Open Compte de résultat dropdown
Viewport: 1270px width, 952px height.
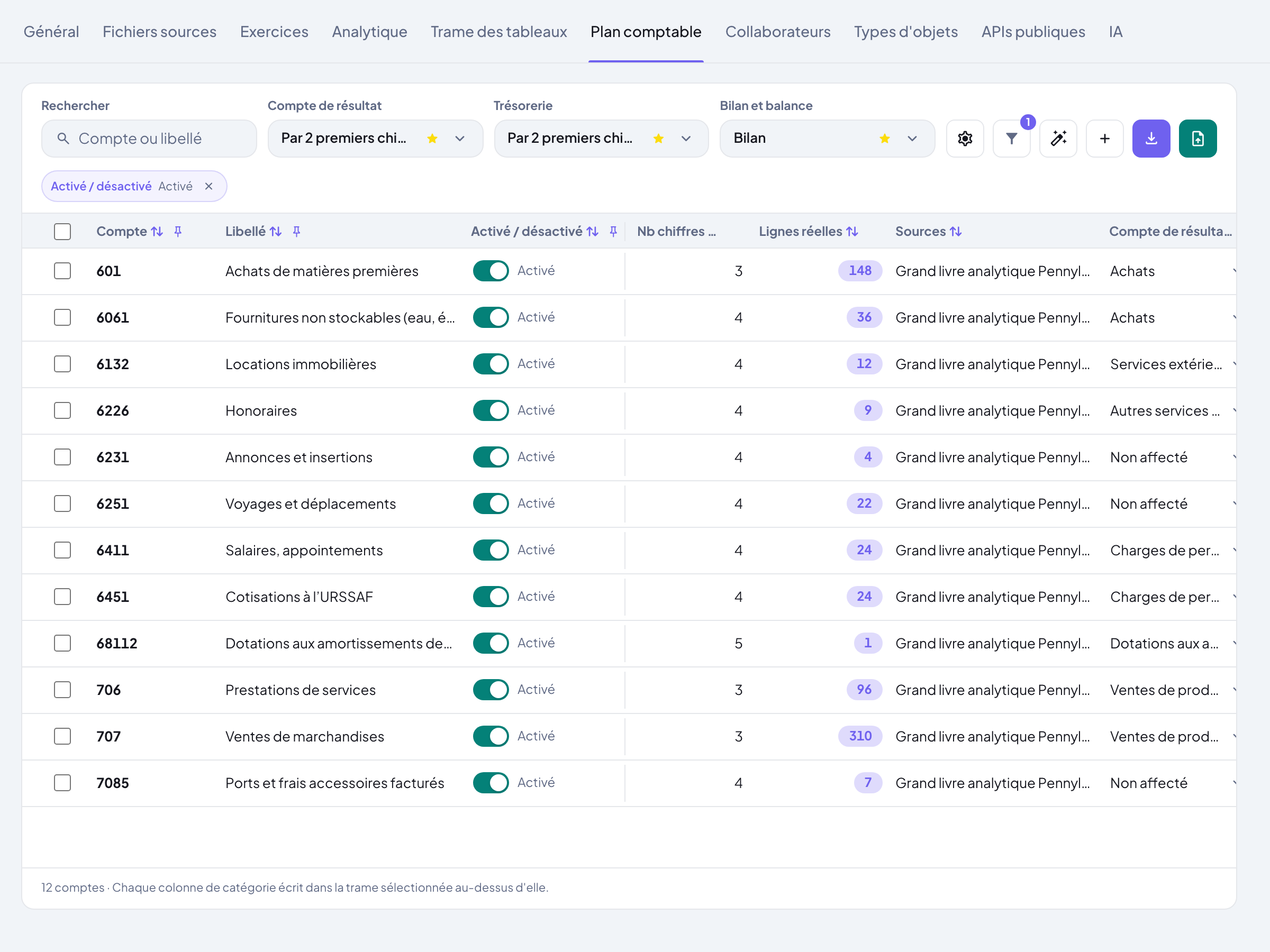tap(375, 138)
